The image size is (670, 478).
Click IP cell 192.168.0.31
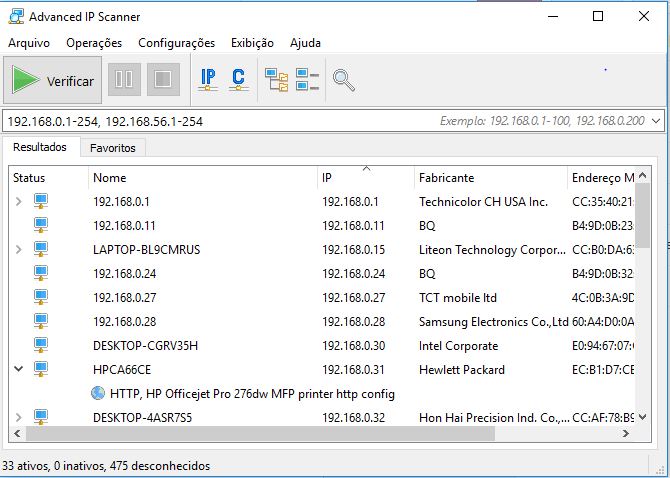(353, 369)
